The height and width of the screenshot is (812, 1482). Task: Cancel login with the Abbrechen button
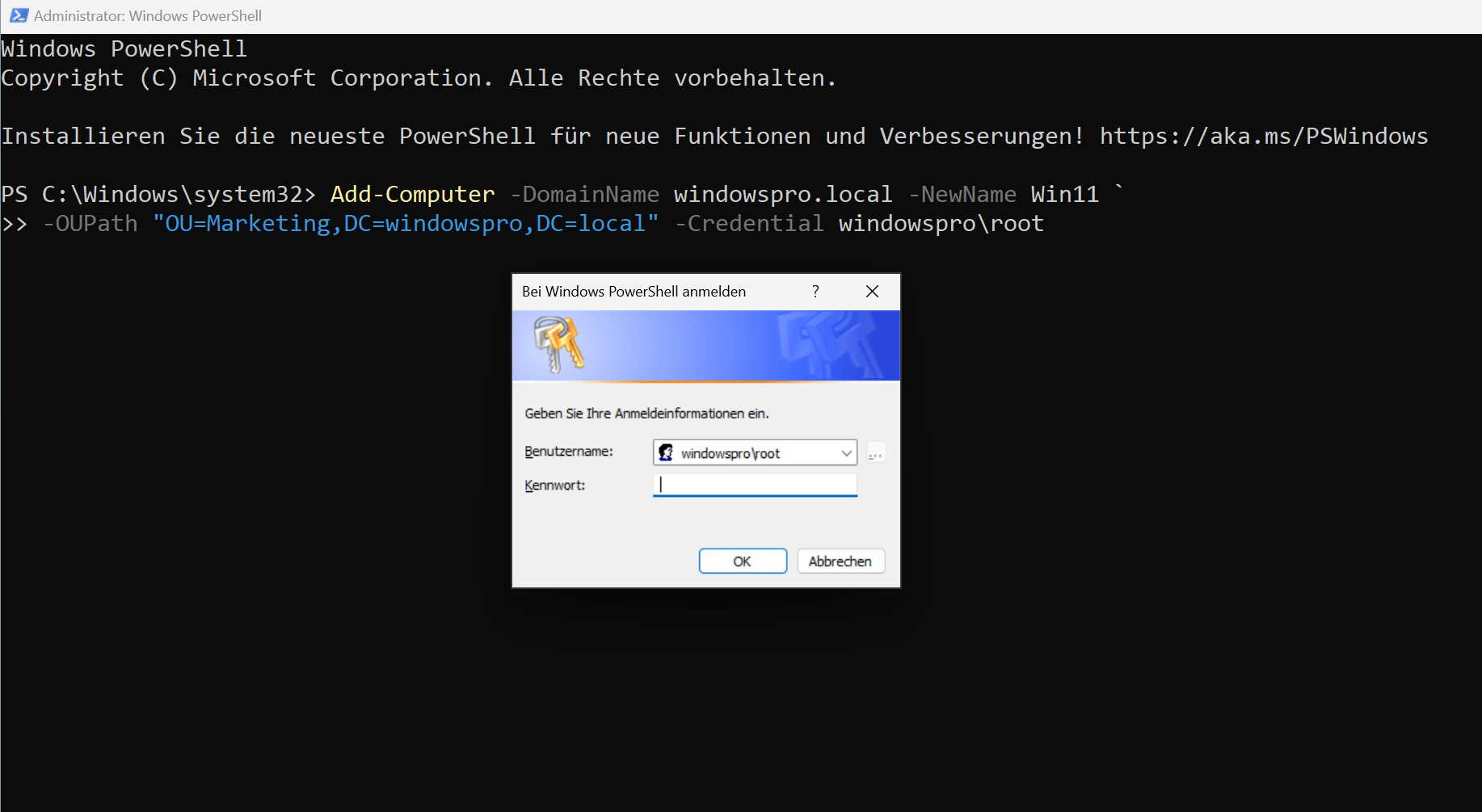[x=840, y=561]
